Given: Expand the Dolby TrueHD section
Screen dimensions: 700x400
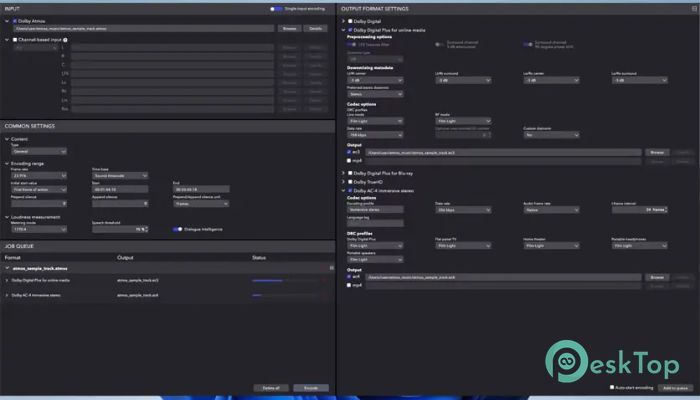Looking at the screenshot, I should (343, 182).
